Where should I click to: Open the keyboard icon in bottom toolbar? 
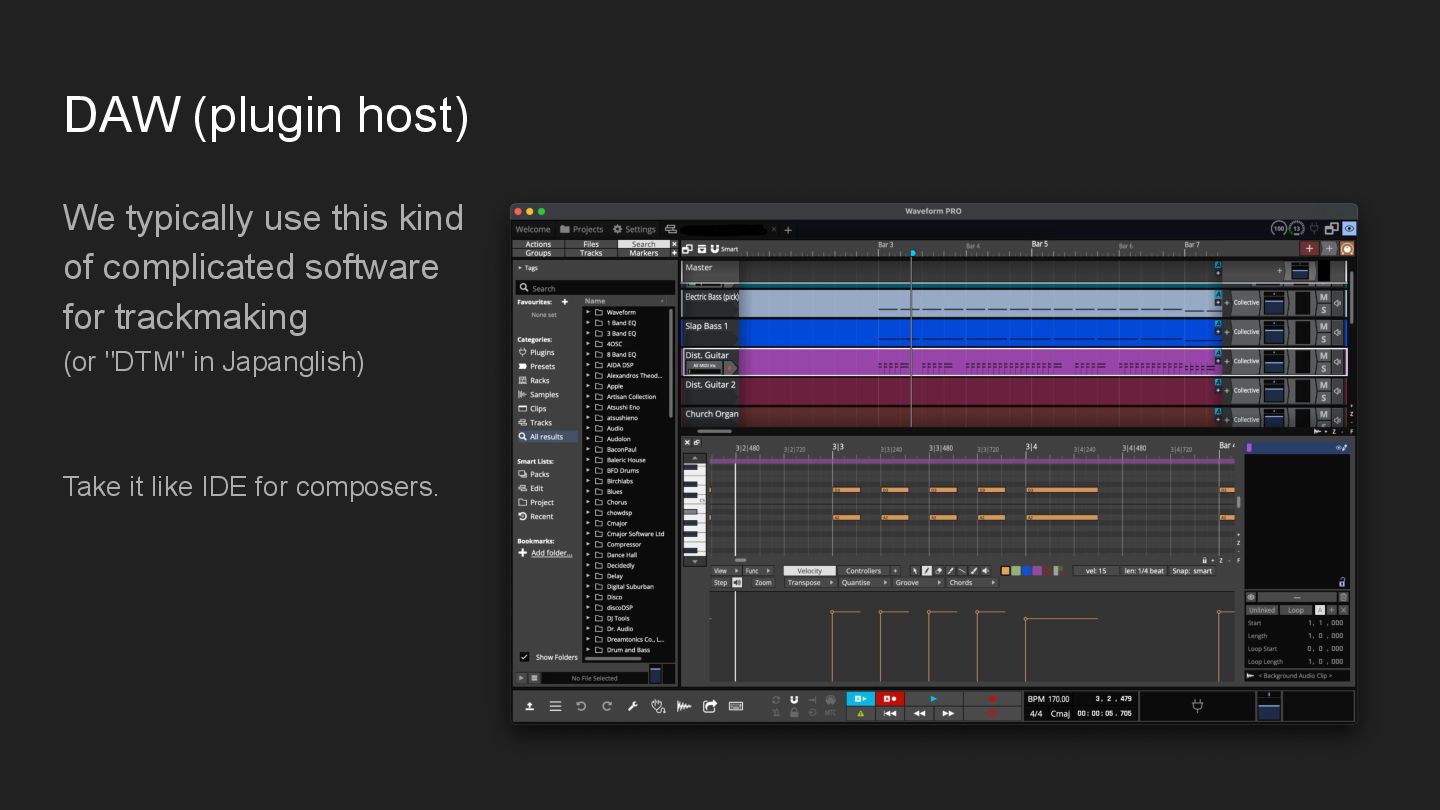[736, 706]
